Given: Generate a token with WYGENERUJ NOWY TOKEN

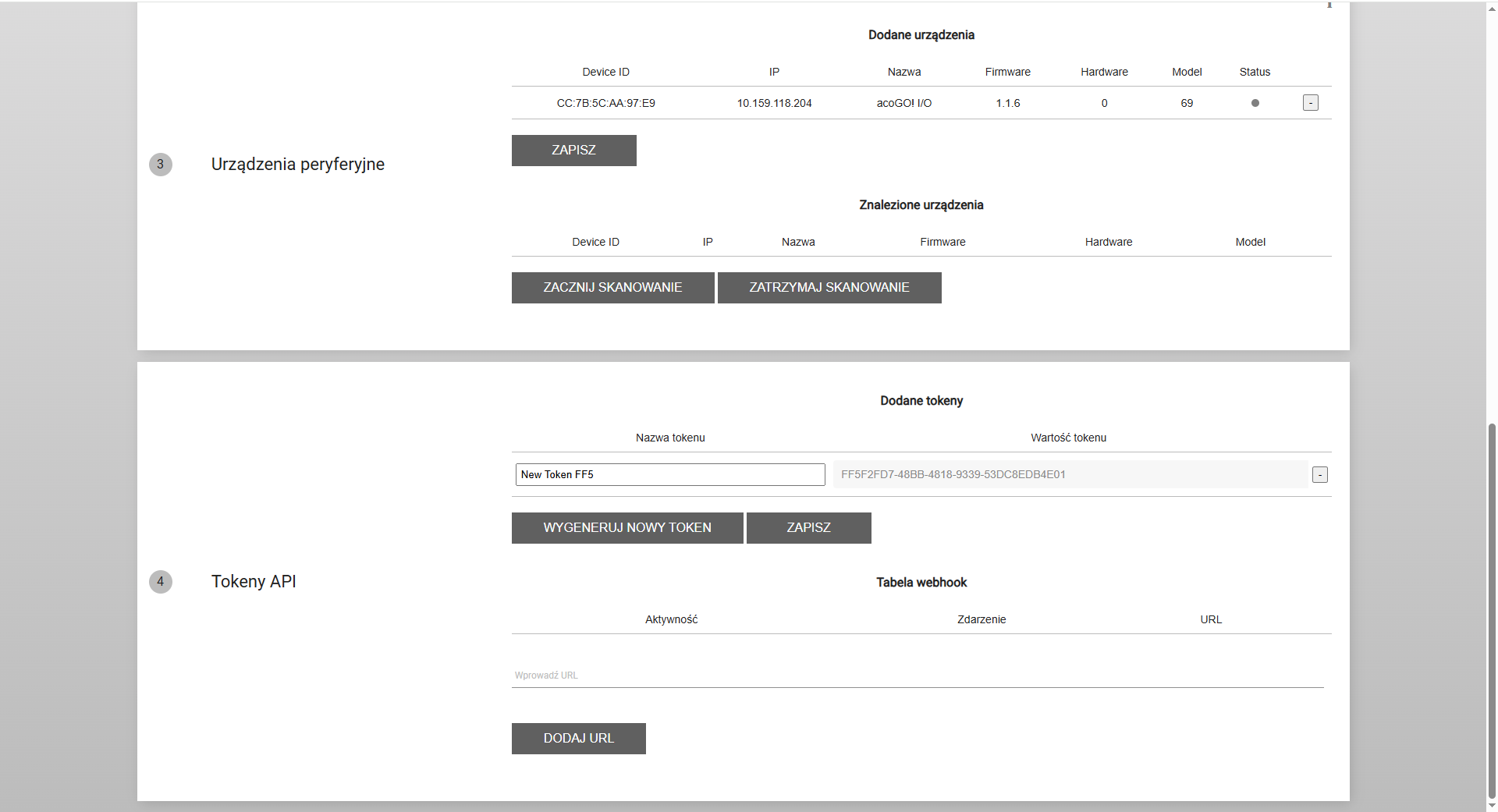Looking at the screenshot, I should [x=627, y=528].
